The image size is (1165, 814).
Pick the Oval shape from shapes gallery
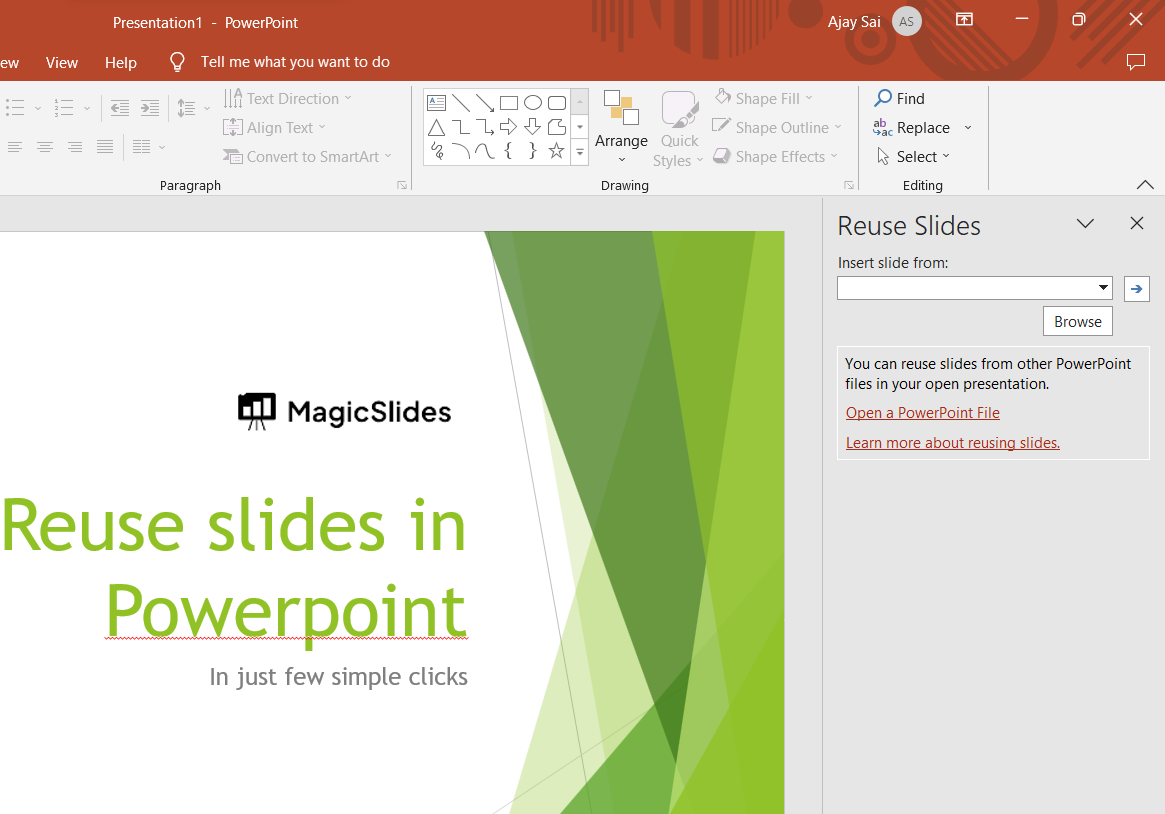[533, 103]
